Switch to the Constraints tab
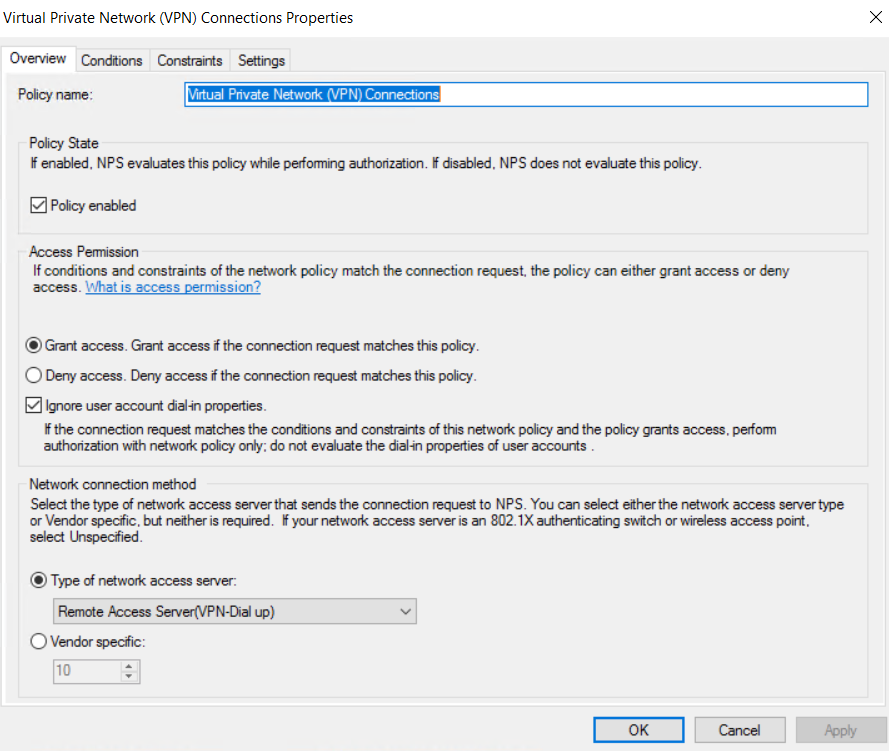 click(x=190, y=60)
